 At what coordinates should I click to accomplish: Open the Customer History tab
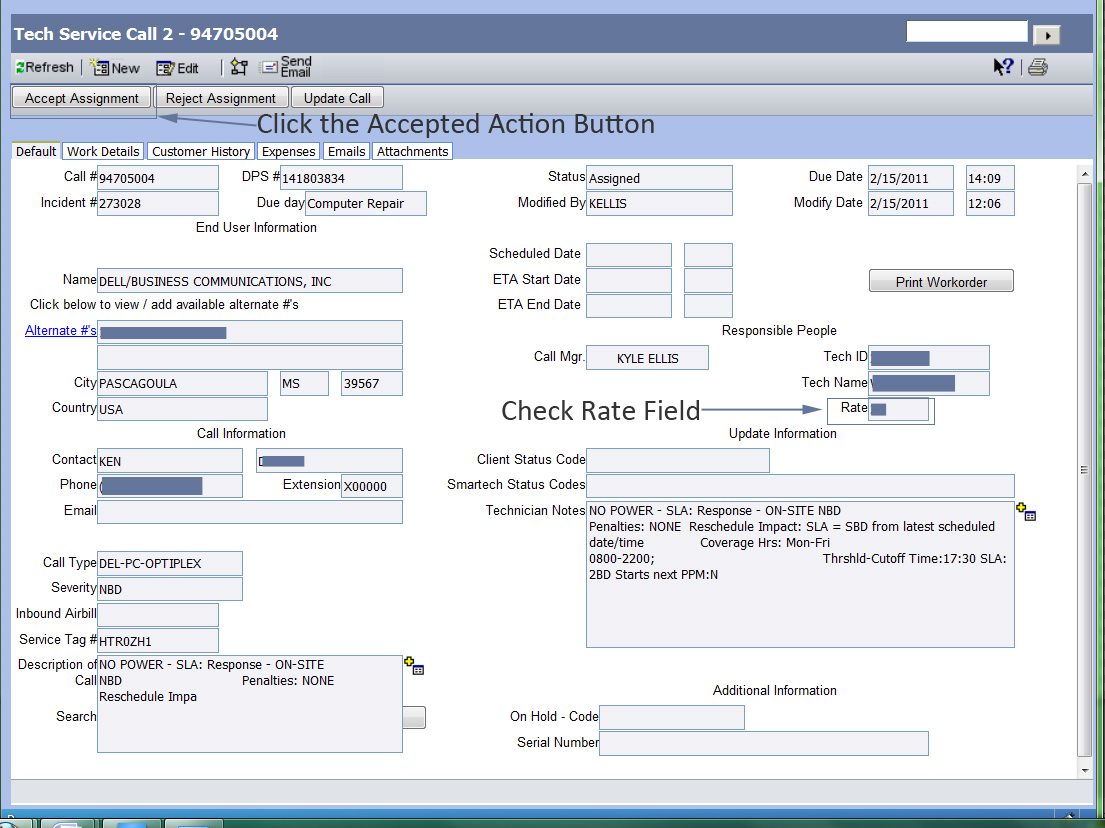click(x=201, y=151)
